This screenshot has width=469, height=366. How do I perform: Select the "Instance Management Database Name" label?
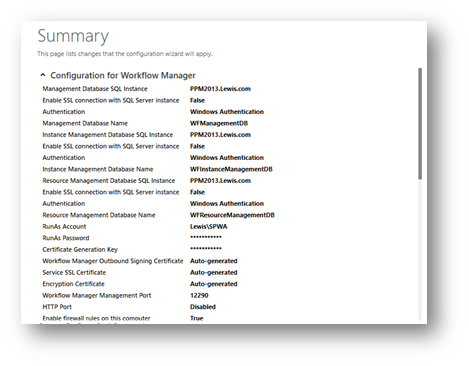[98, 169]
